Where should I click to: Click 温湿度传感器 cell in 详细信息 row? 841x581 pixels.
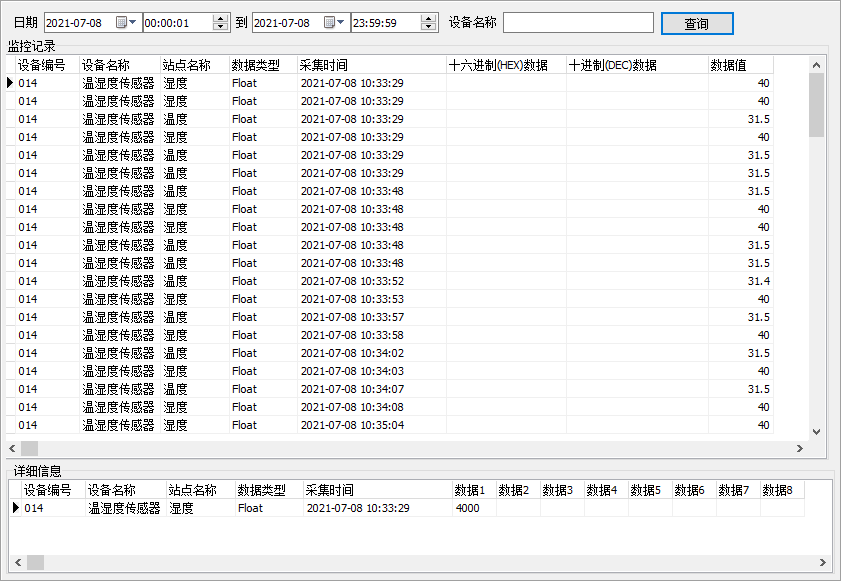(126, 508)
